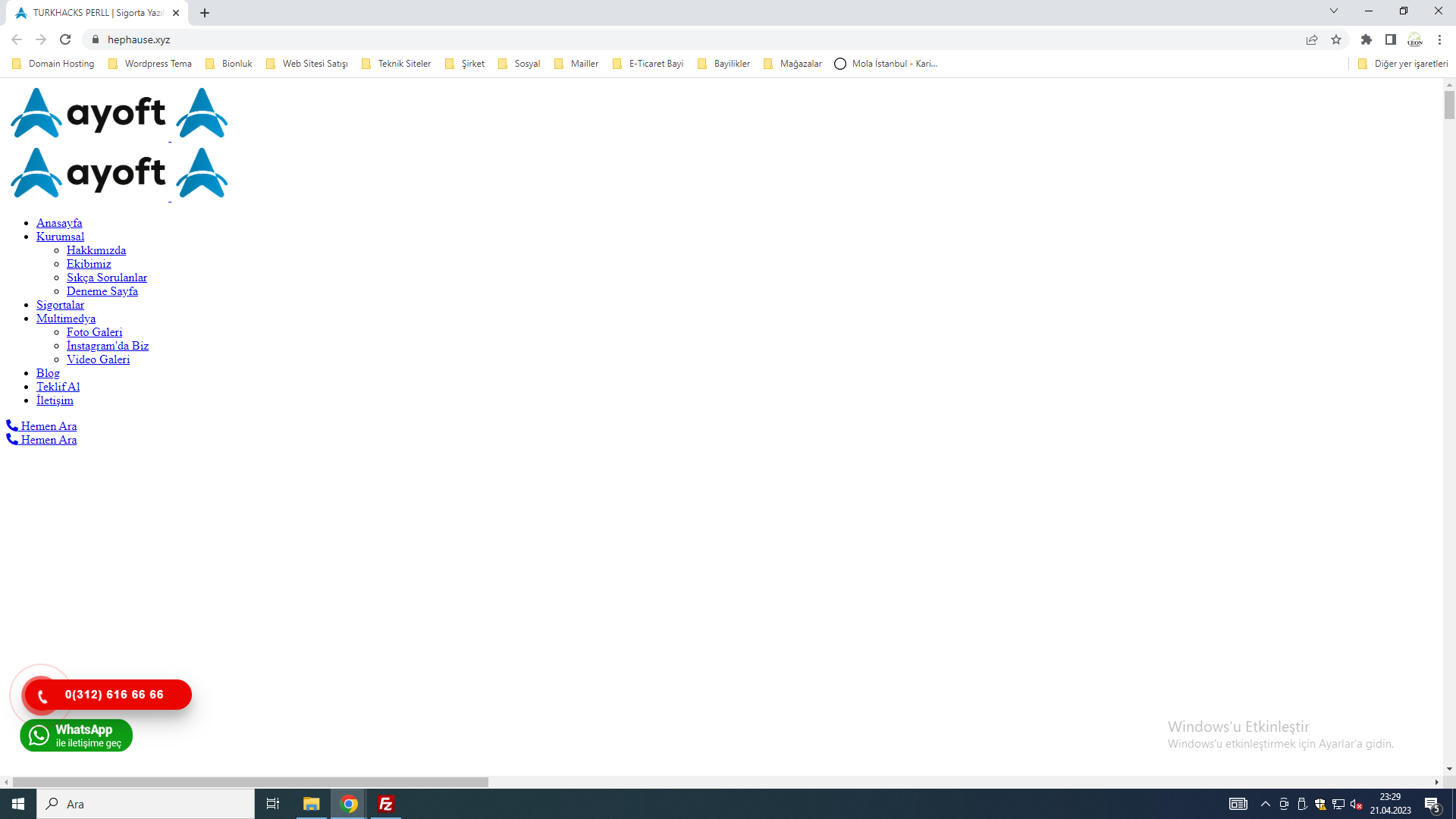
Task: Open the muted volume tray icon
Action: (1357, 804)
